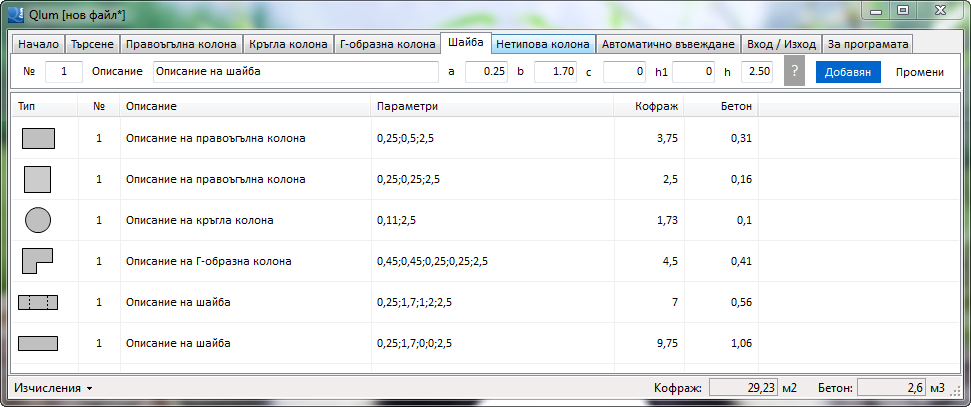Click the shear wall icon with dashed openings
971x407 pixels.
click(38, 302)
